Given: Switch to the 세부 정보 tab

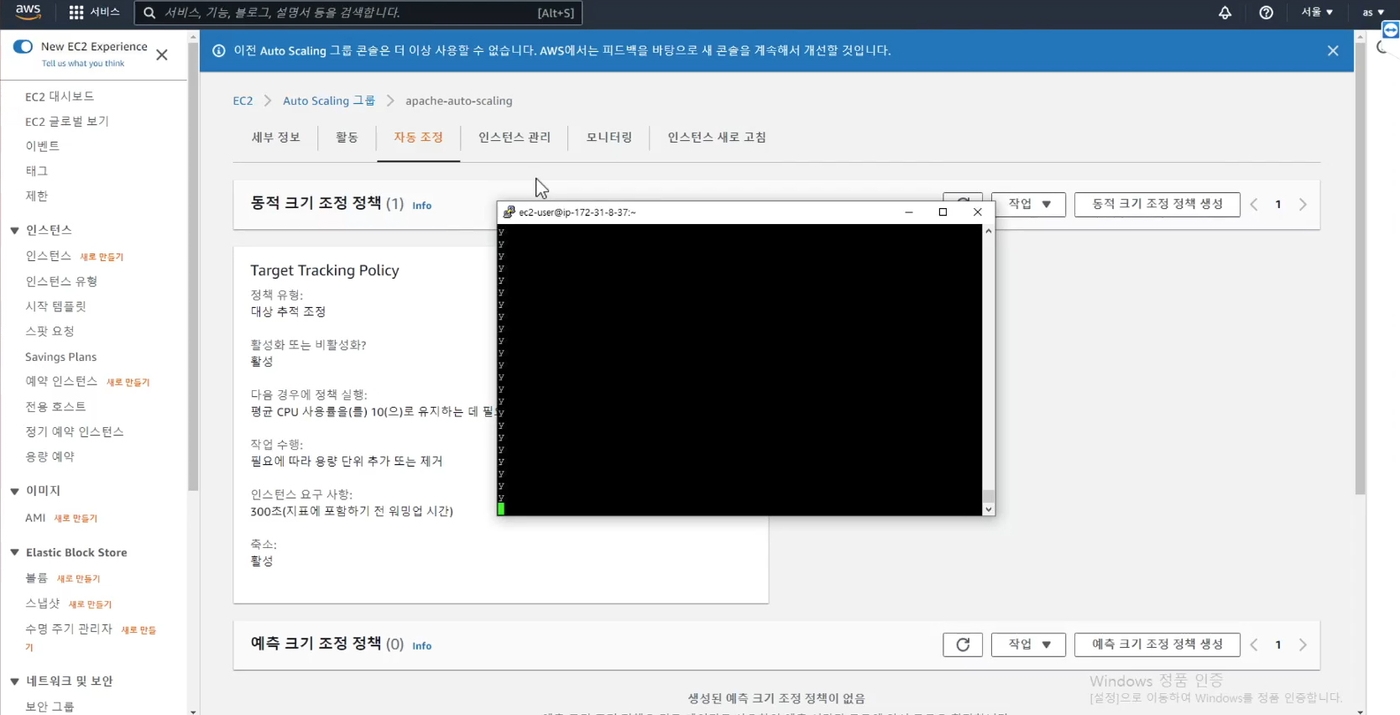Looking at the screenshot, I should [275, 138].
